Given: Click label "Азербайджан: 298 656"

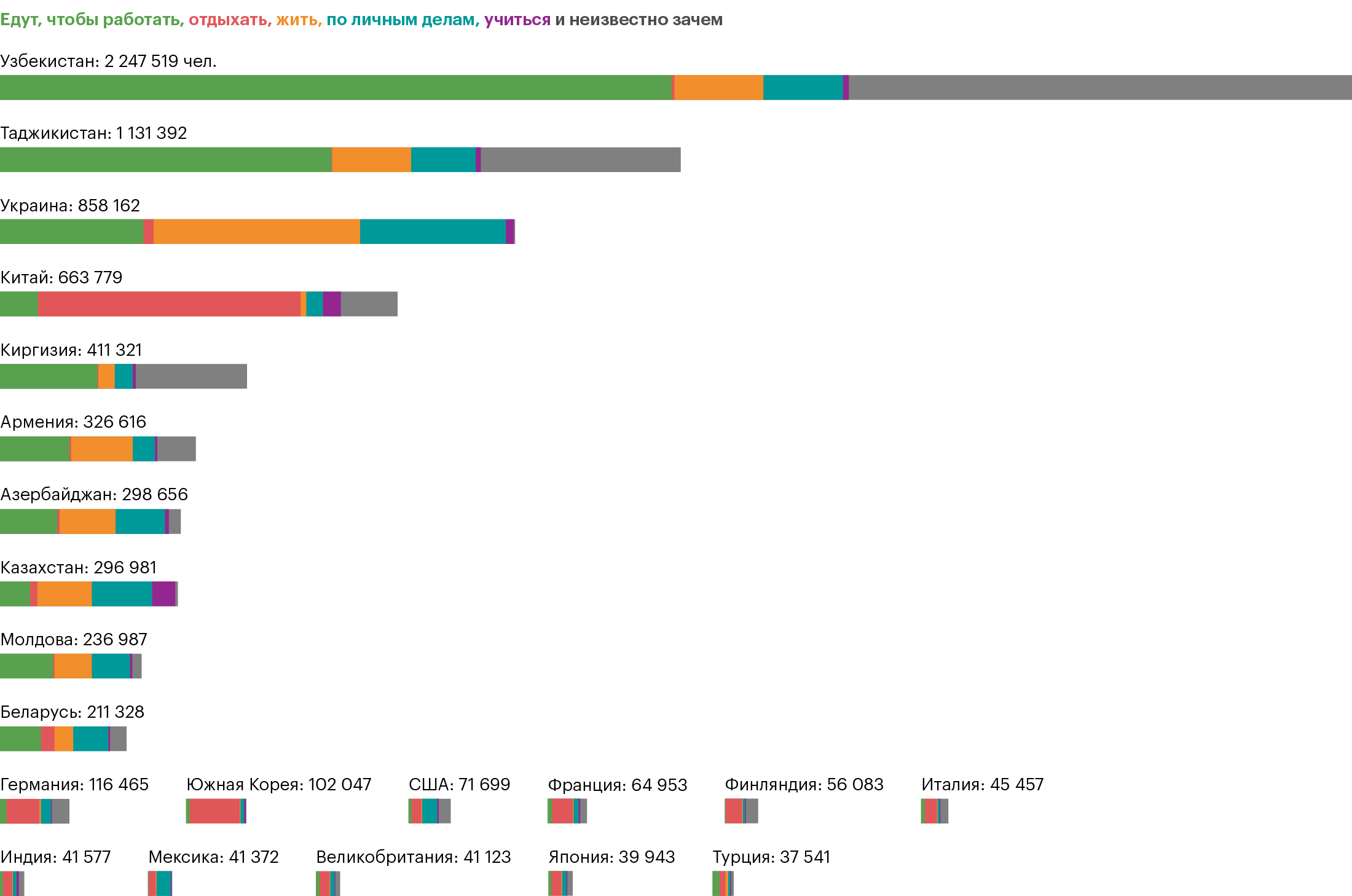Looking at the screenshot, I should point(94,494).
